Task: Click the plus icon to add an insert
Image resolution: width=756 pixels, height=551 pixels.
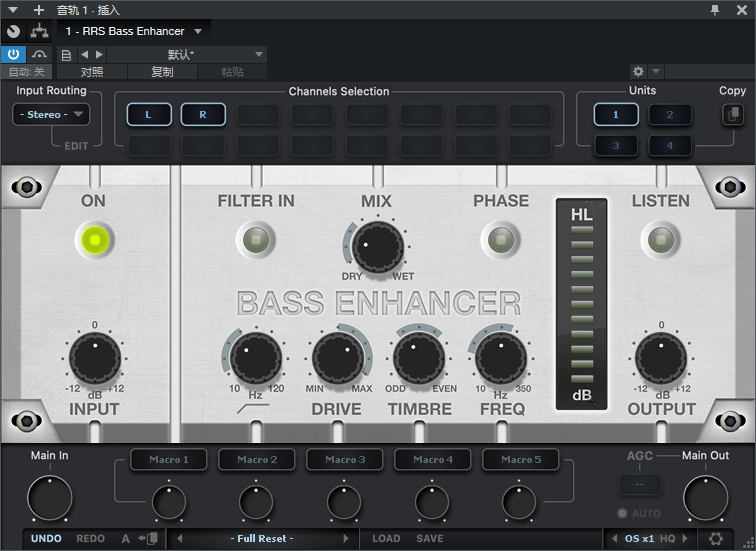Action: (39, 10)
